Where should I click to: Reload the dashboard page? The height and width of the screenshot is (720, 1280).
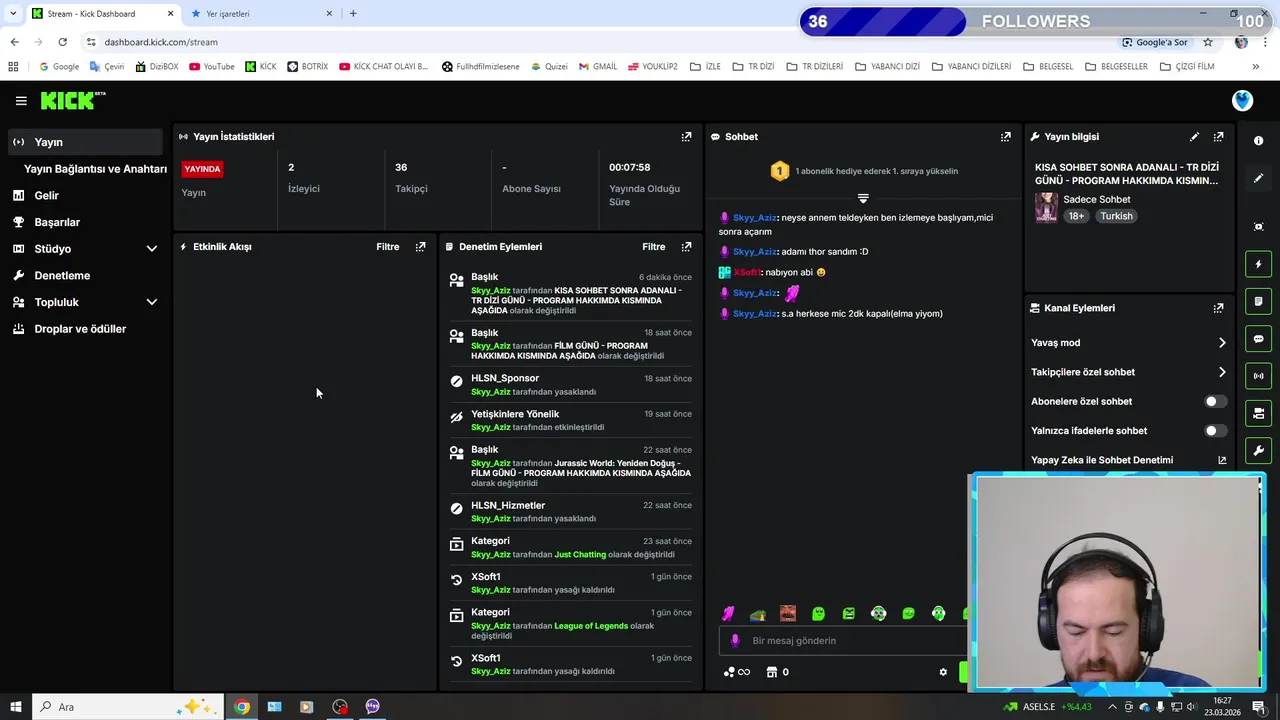tap(62, 42)
